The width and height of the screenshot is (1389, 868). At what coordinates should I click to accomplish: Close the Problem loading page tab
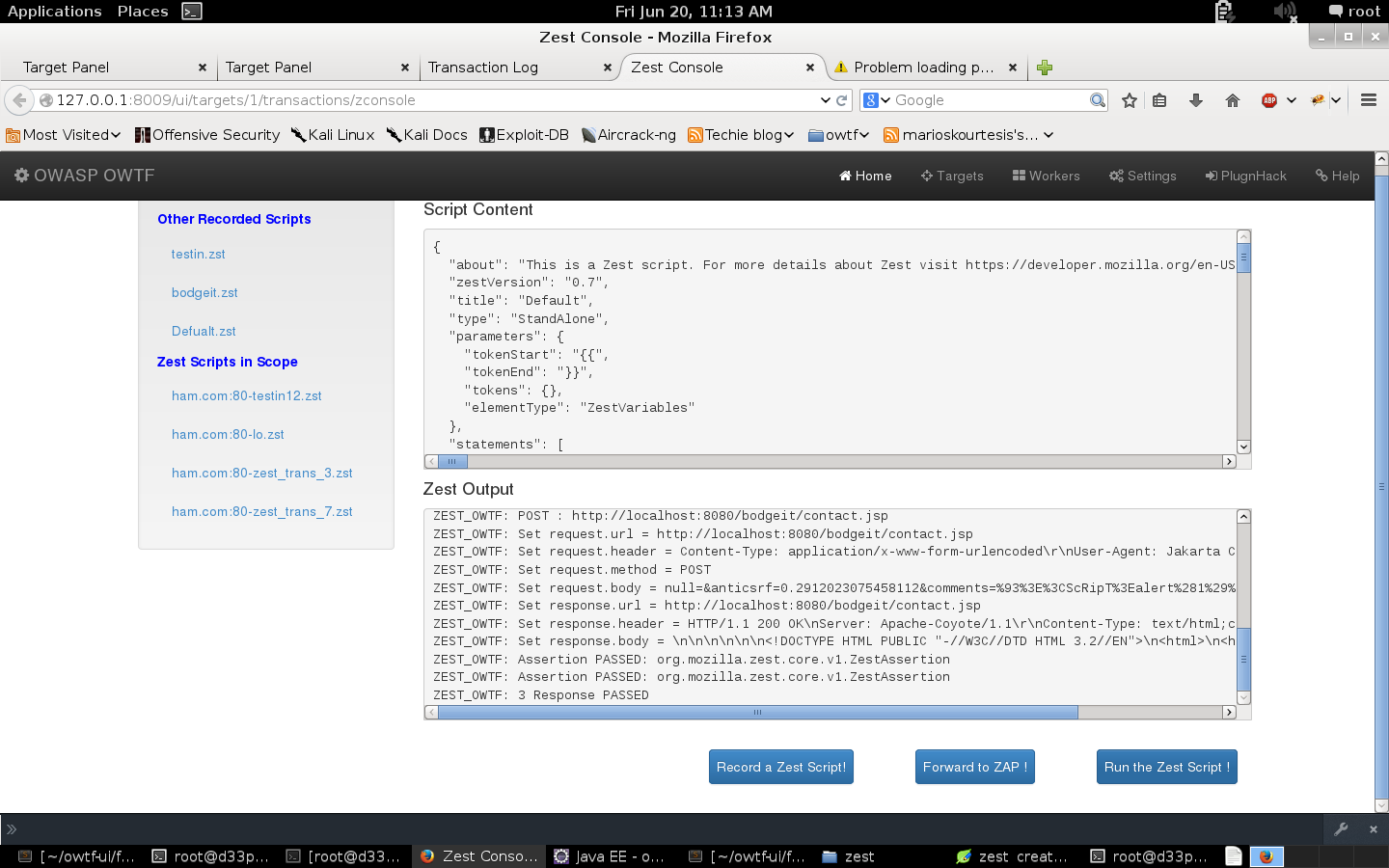coord(1013,68)
